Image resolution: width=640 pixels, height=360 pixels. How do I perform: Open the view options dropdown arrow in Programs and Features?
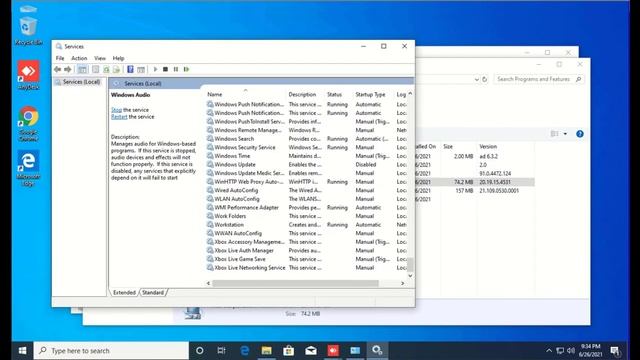[565, 134]
